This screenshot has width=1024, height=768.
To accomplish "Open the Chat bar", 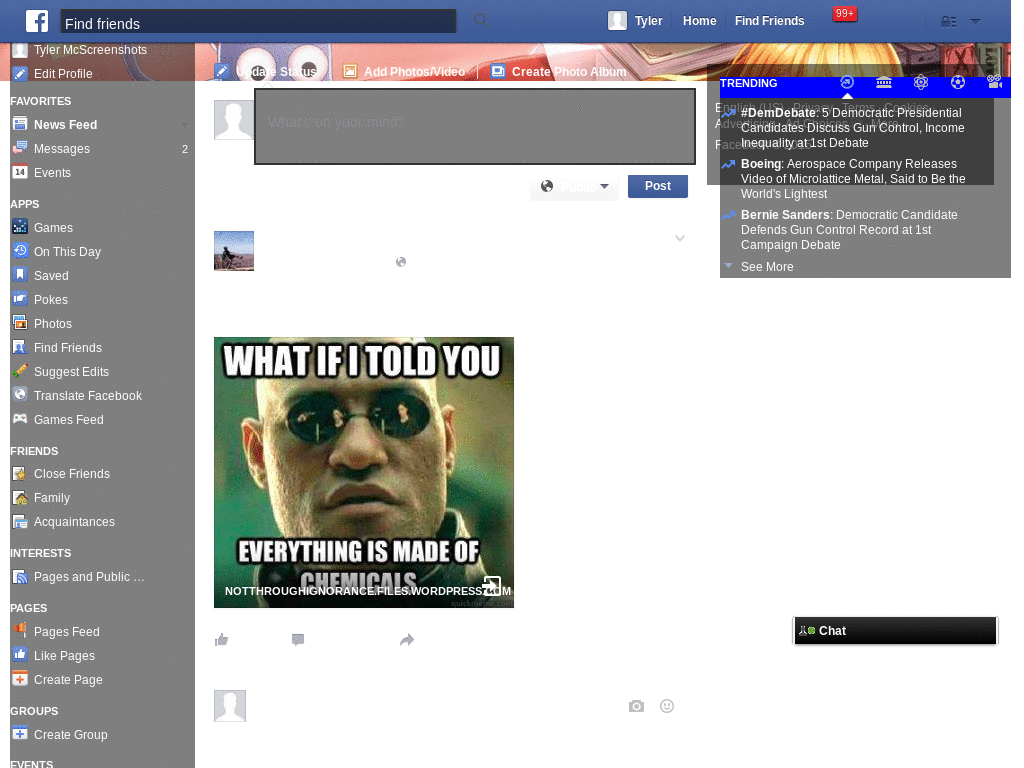I will [895, 631].
